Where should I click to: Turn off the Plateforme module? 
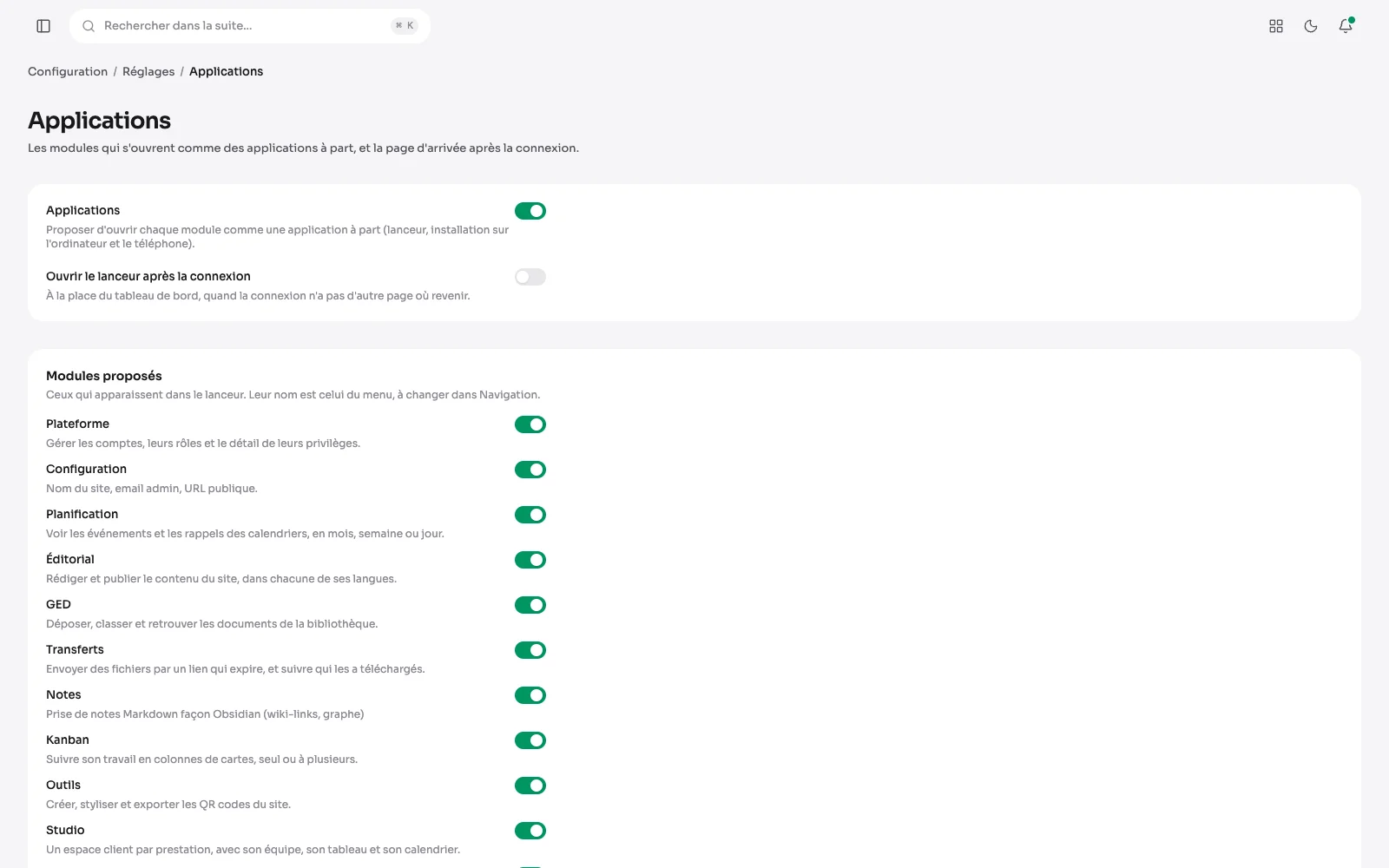(x=530, y=424)
